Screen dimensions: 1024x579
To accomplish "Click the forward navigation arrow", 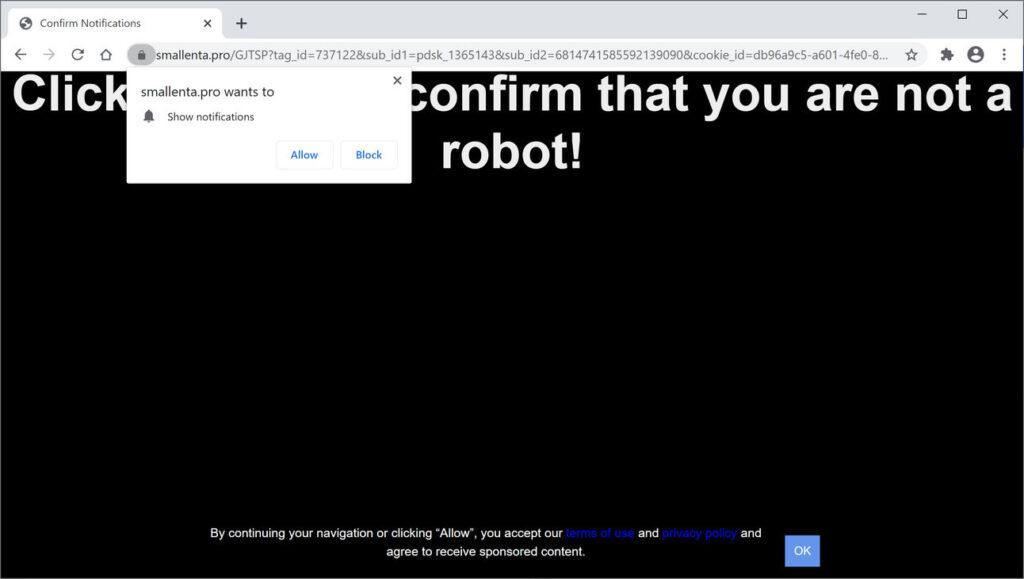I will pyautogui.click(x=49, y=55).
